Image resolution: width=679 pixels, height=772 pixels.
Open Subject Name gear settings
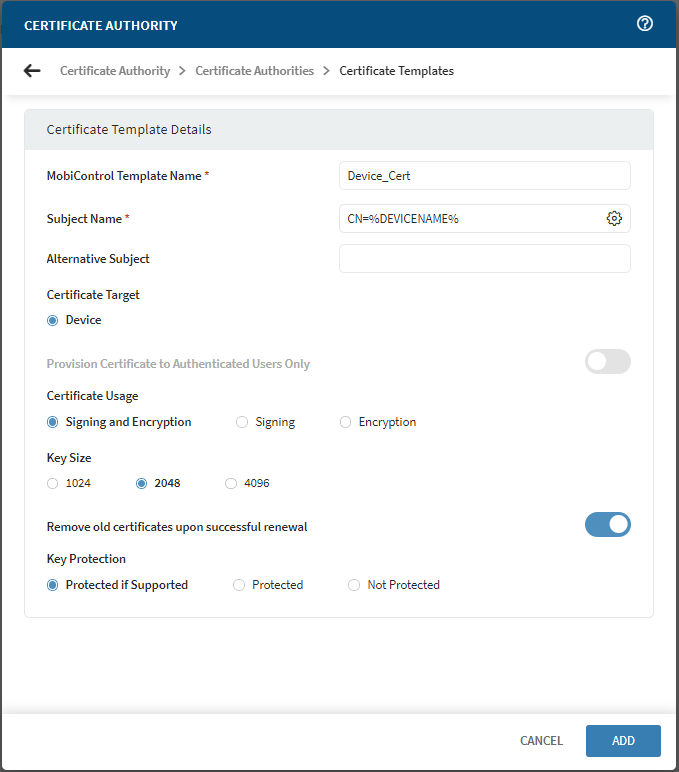pos(614,219)
